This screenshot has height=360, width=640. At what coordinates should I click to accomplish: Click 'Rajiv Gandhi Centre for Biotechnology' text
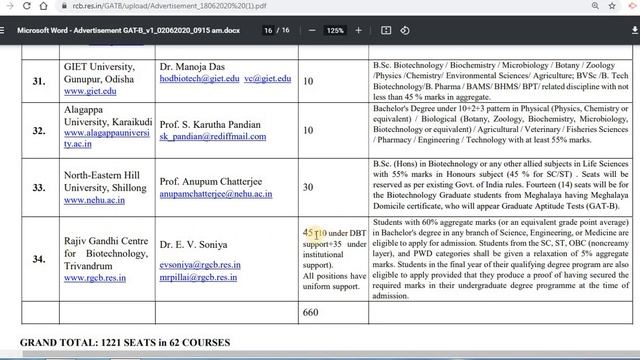(106, 247)
